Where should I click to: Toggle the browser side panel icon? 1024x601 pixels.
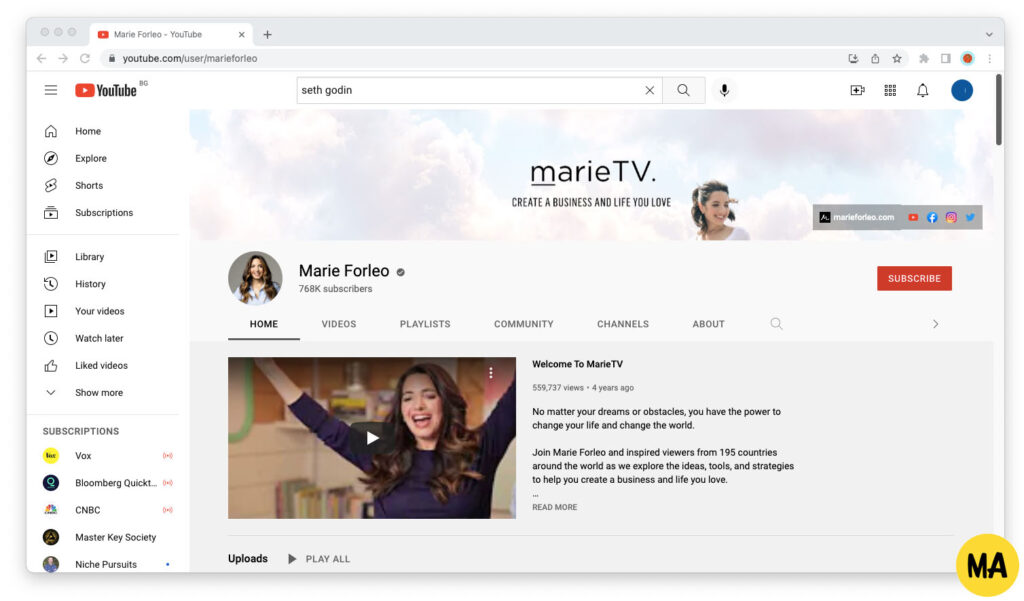pyautogui.click(x=945, y=58)
